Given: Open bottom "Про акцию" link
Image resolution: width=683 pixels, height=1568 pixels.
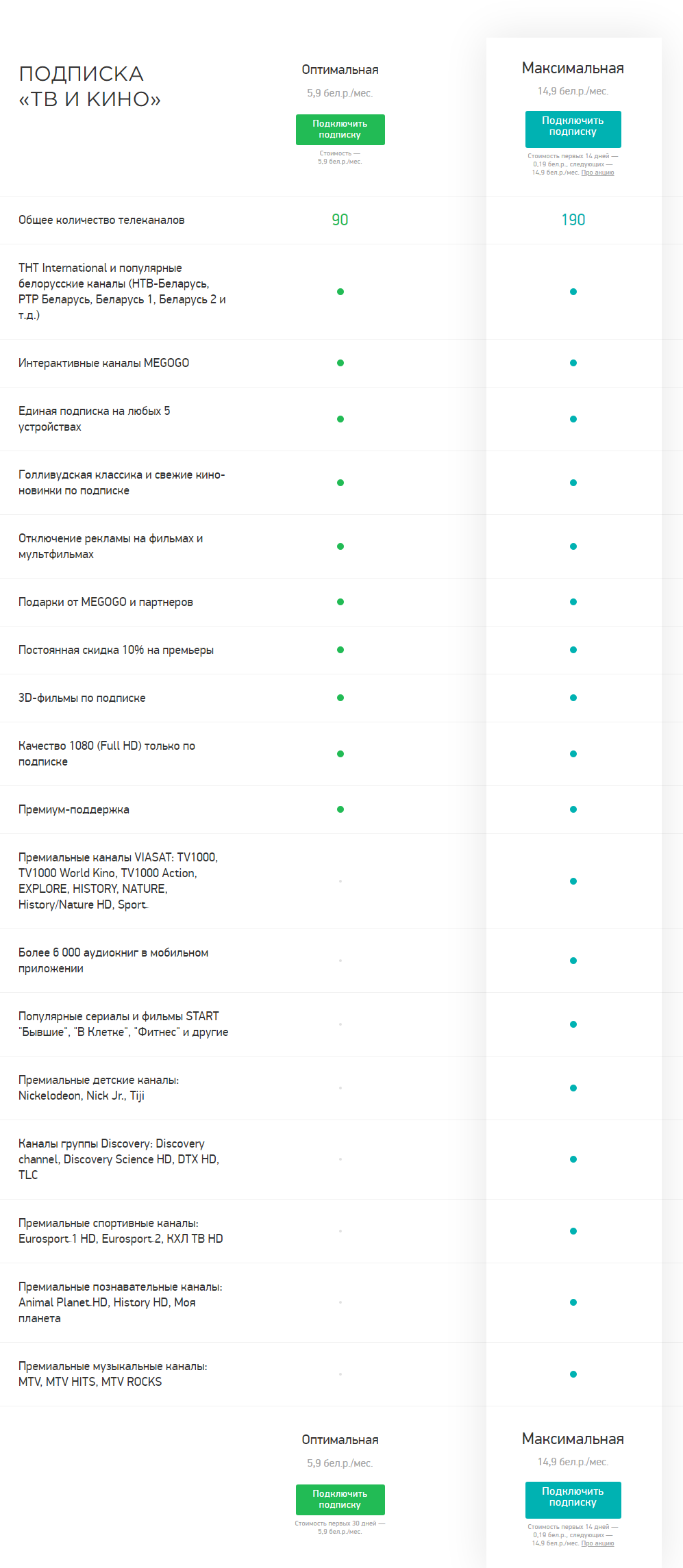Looking at the screenshot, I should pyautogui.click(x=597, y=1543).
